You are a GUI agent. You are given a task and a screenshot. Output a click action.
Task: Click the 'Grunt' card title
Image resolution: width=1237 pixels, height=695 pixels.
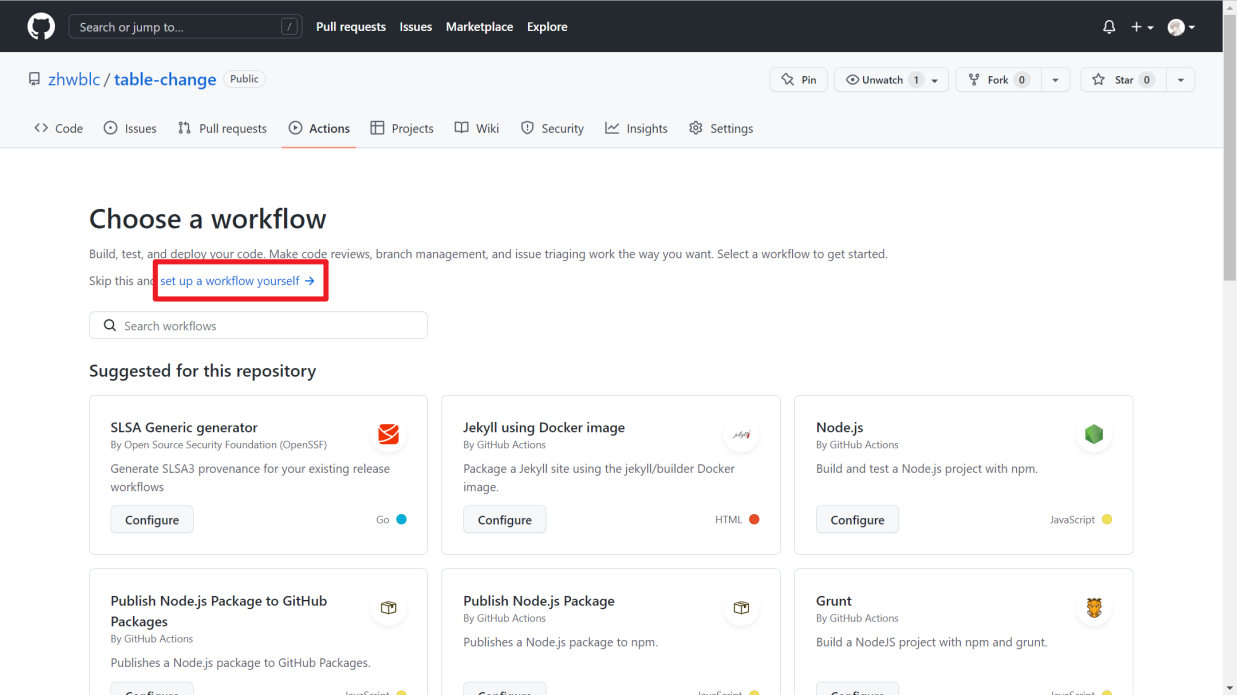point(834,601)
